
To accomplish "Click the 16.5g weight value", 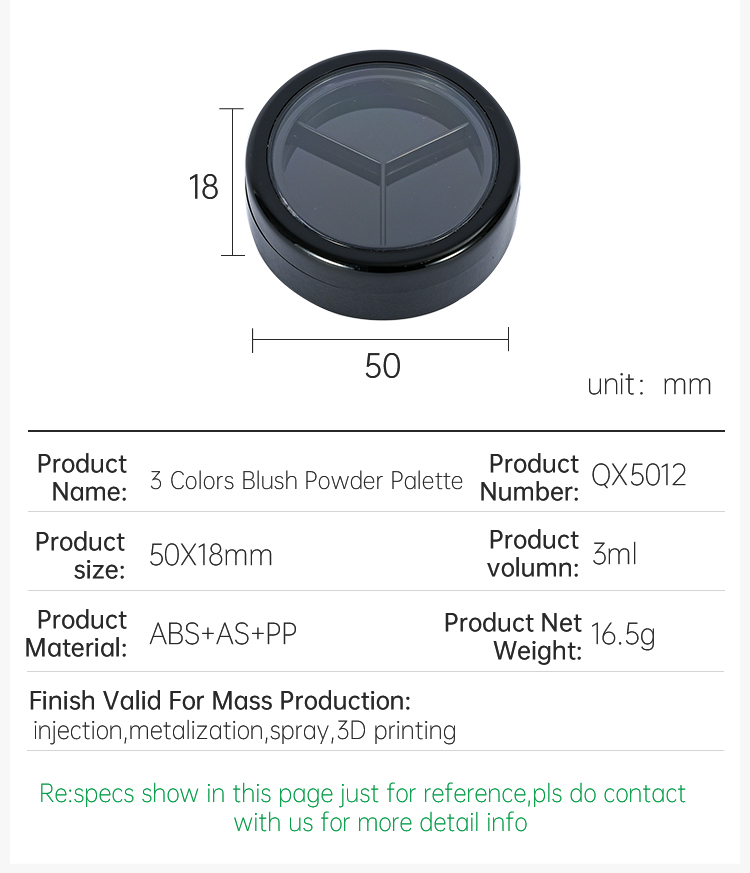I will pyautogui.click(x=622, y=635).
